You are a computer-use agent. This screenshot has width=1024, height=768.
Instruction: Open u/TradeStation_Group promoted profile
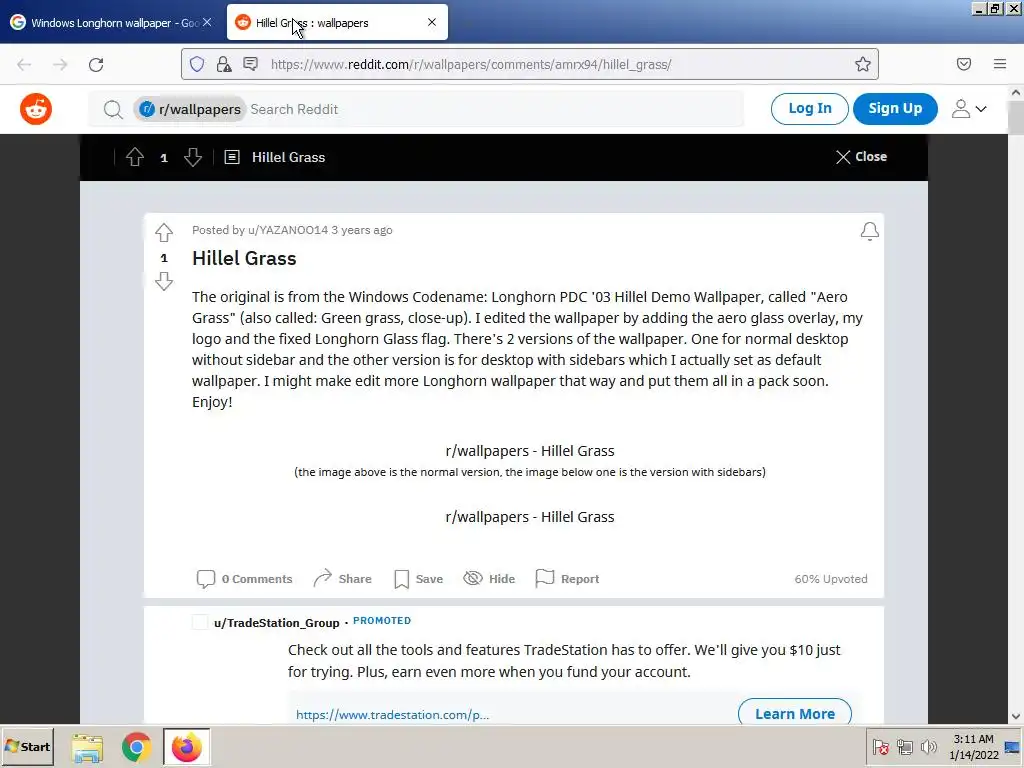pos(277,623)
